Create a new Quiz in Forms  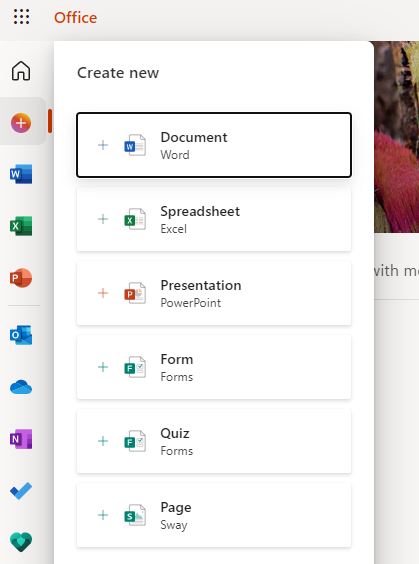pyautogui.click(x=214, y=441)
